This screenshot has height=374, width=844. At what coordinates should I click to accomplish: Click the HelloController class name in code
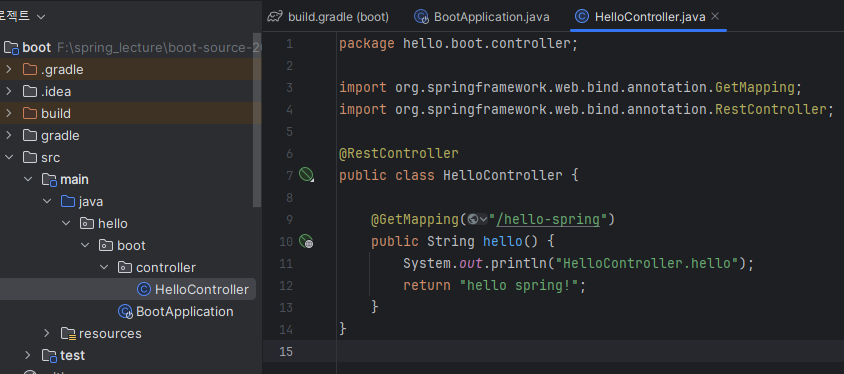point(503,175)
